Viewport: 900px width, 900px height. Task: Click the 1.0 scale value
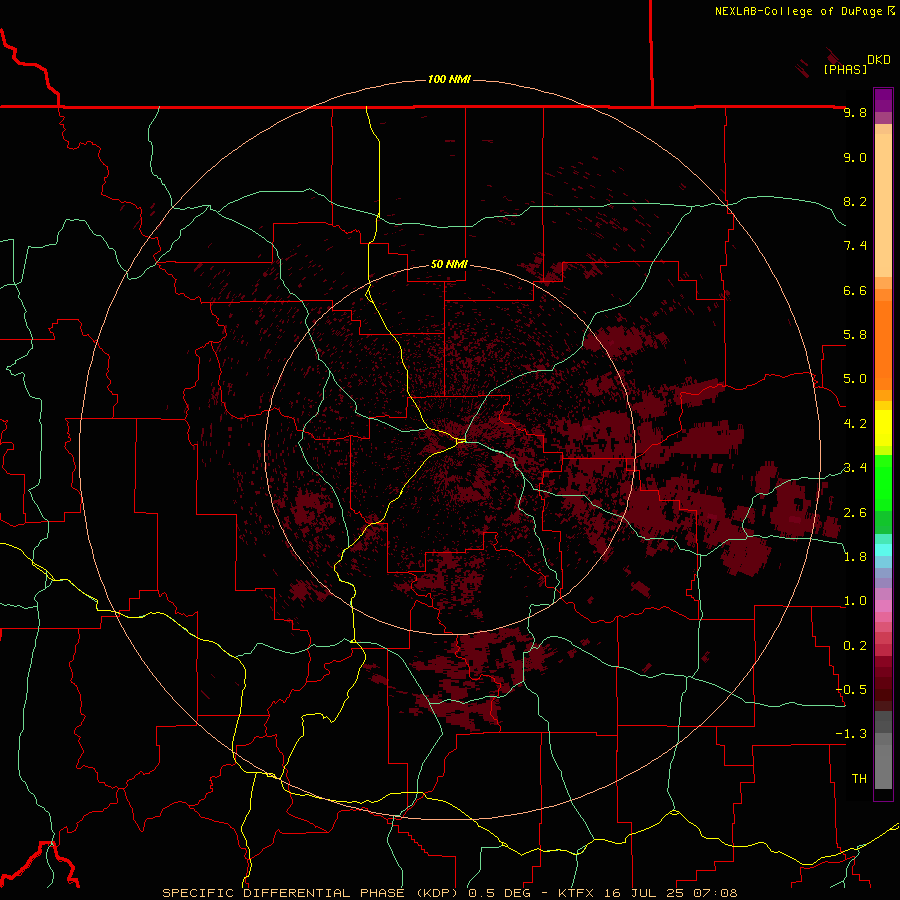[855, 601]
